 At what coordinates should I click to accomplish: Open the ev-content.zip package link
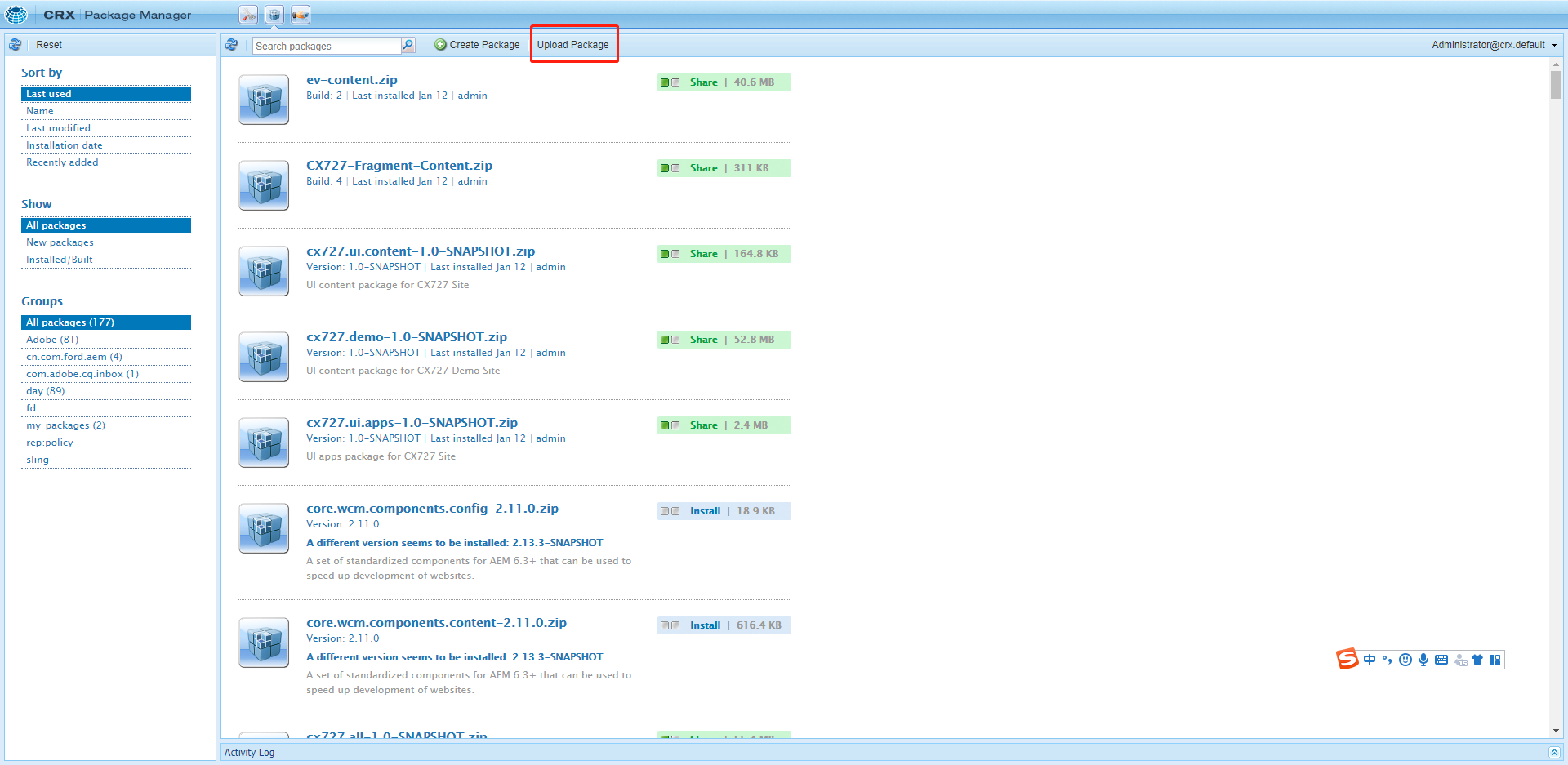click(x=352, y=80)
